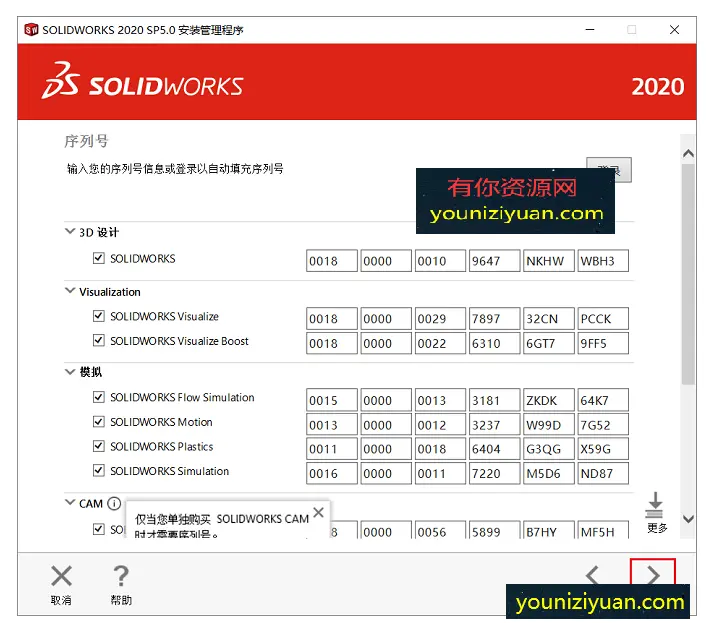Click SOLIDWORKS serial field containing WBH3
This screenshot has height=623, width=710.
click(x=603, y=261)
